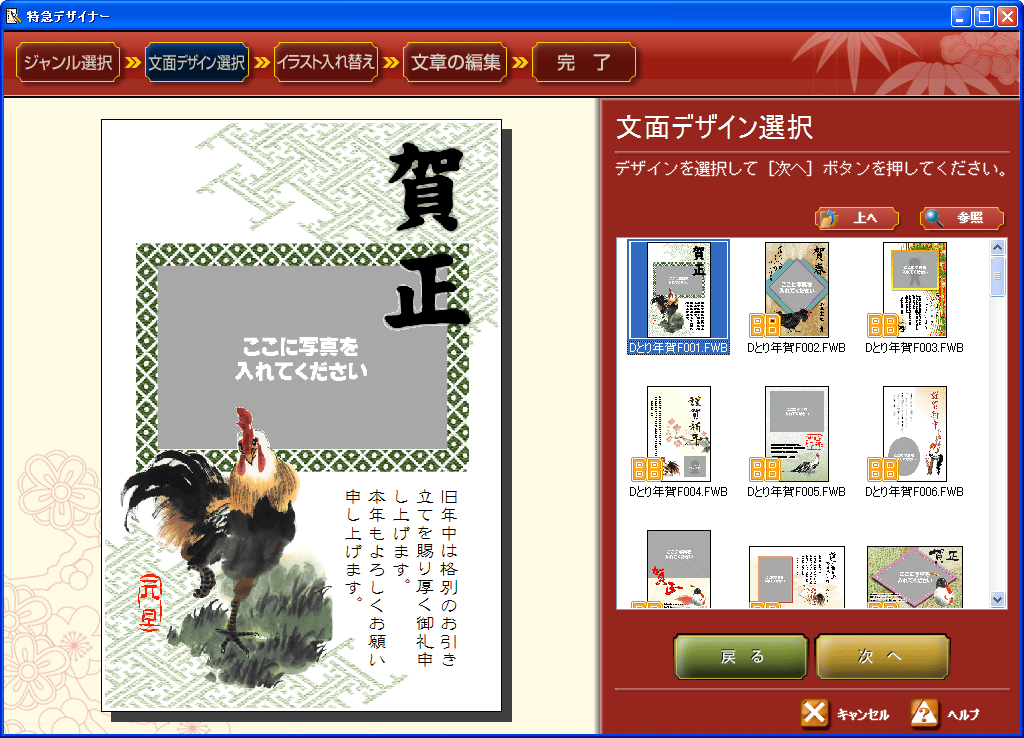Viewport: 1024px width, 738px height.
Task: Switch to the イラスト入れ替え step
Action: (x=326, y=63)
